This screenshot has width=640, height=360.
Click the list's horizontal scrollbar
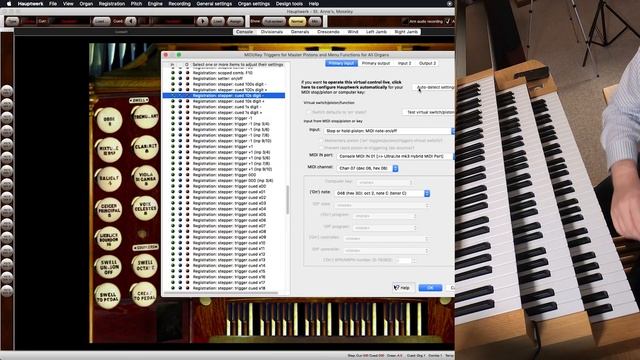(x=222, y=293)
